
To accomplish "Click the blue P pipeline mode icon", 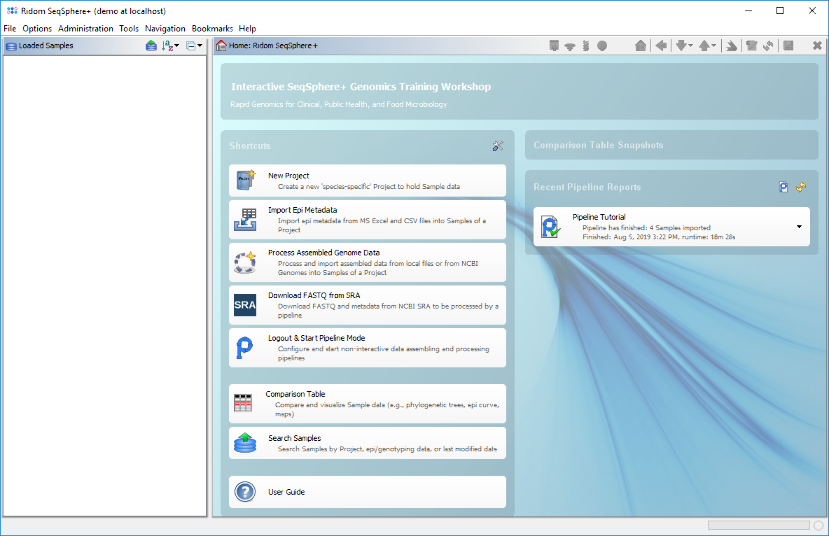I will tap(244, 348).
